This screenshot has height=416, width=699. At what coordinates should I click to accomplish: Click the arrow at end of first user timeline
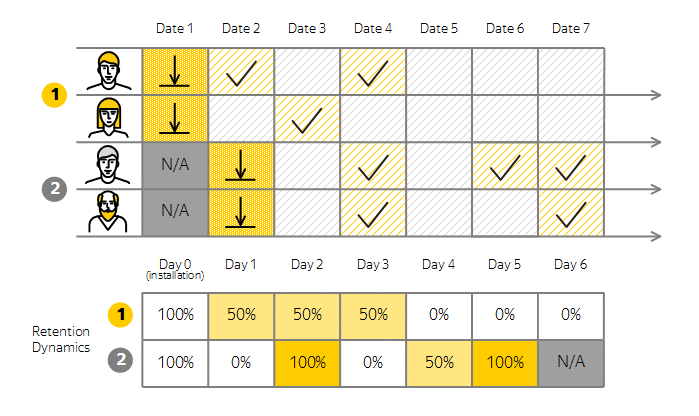pos(656,95)
